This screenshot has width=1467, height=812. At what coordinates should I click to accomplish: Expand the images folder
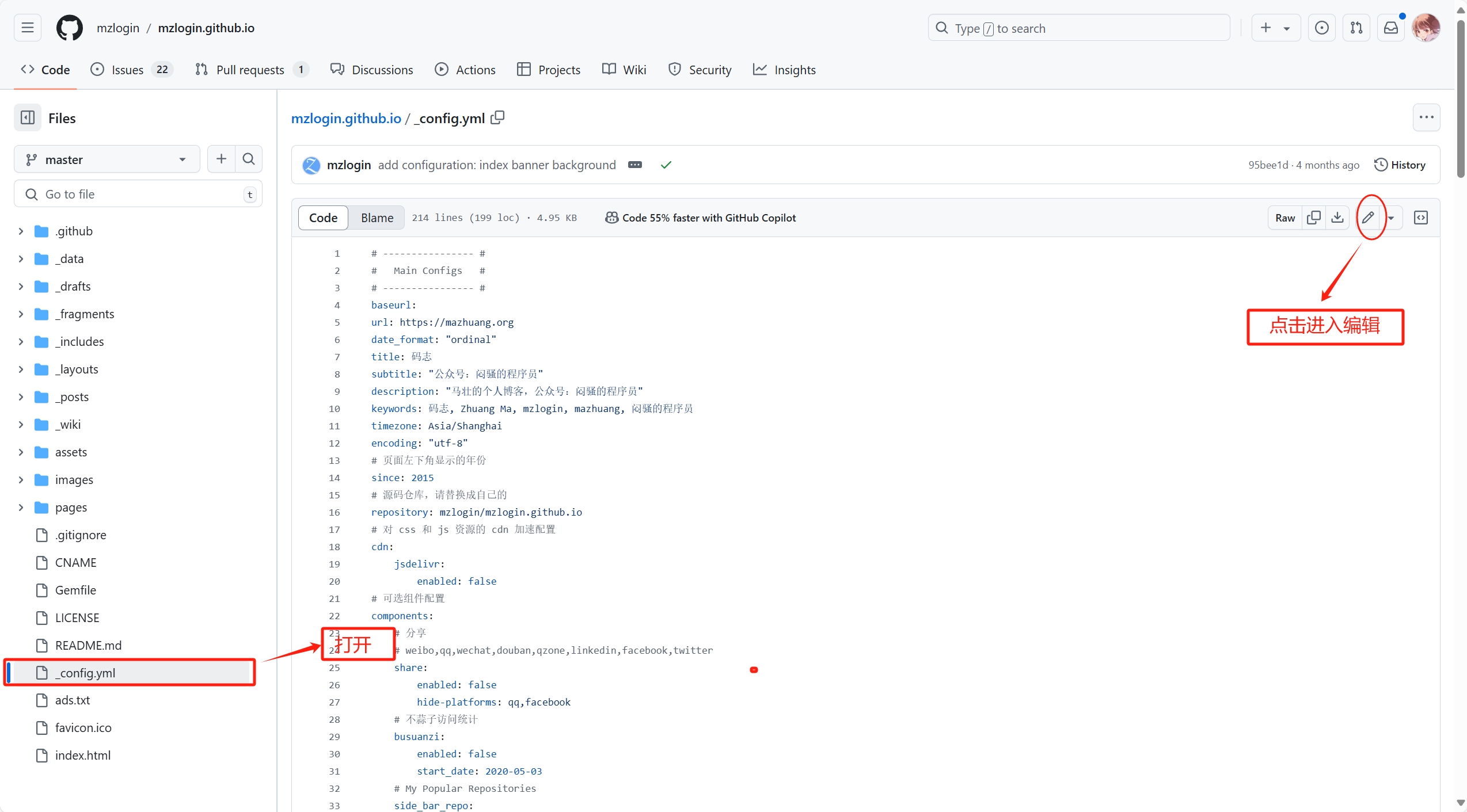[21, 480]
